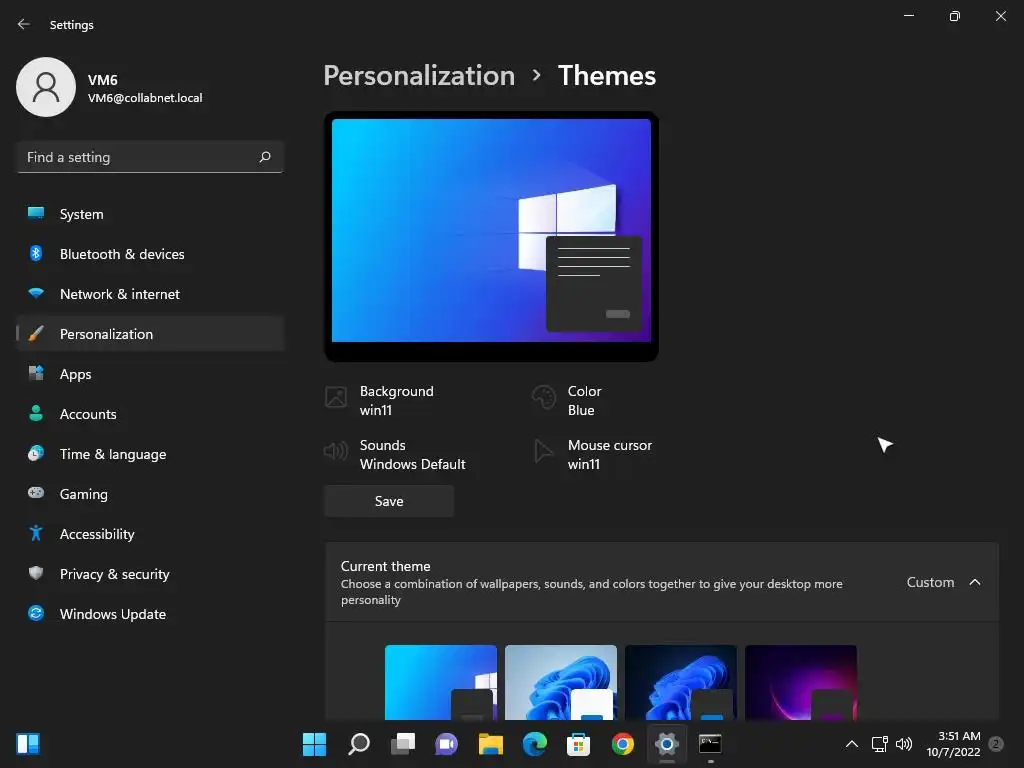Open Time & language settings
Viewport: 1024px width, 768px height.
pos(150,454)
